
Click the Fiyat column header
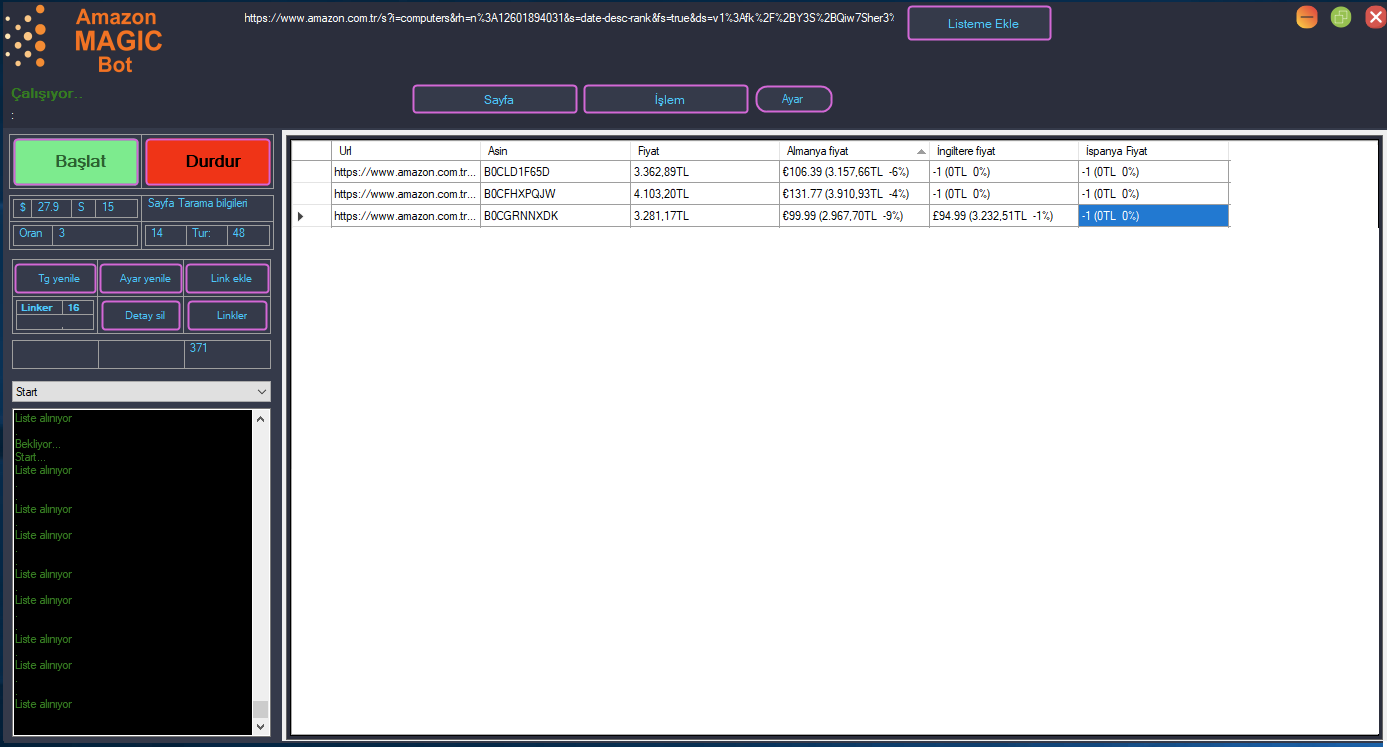pyautogui.click(x=705, y=150)
